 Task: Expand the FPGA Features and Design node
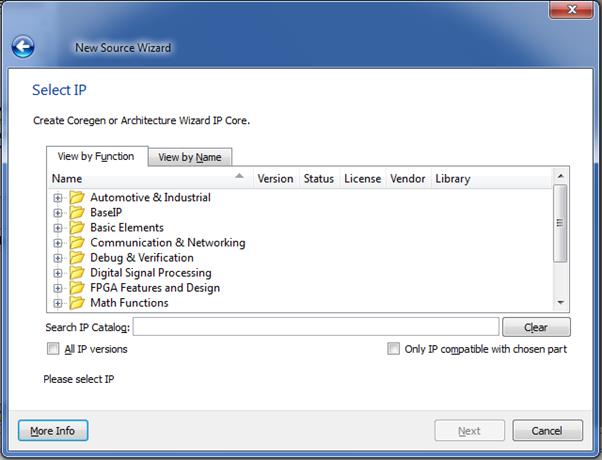58,288
